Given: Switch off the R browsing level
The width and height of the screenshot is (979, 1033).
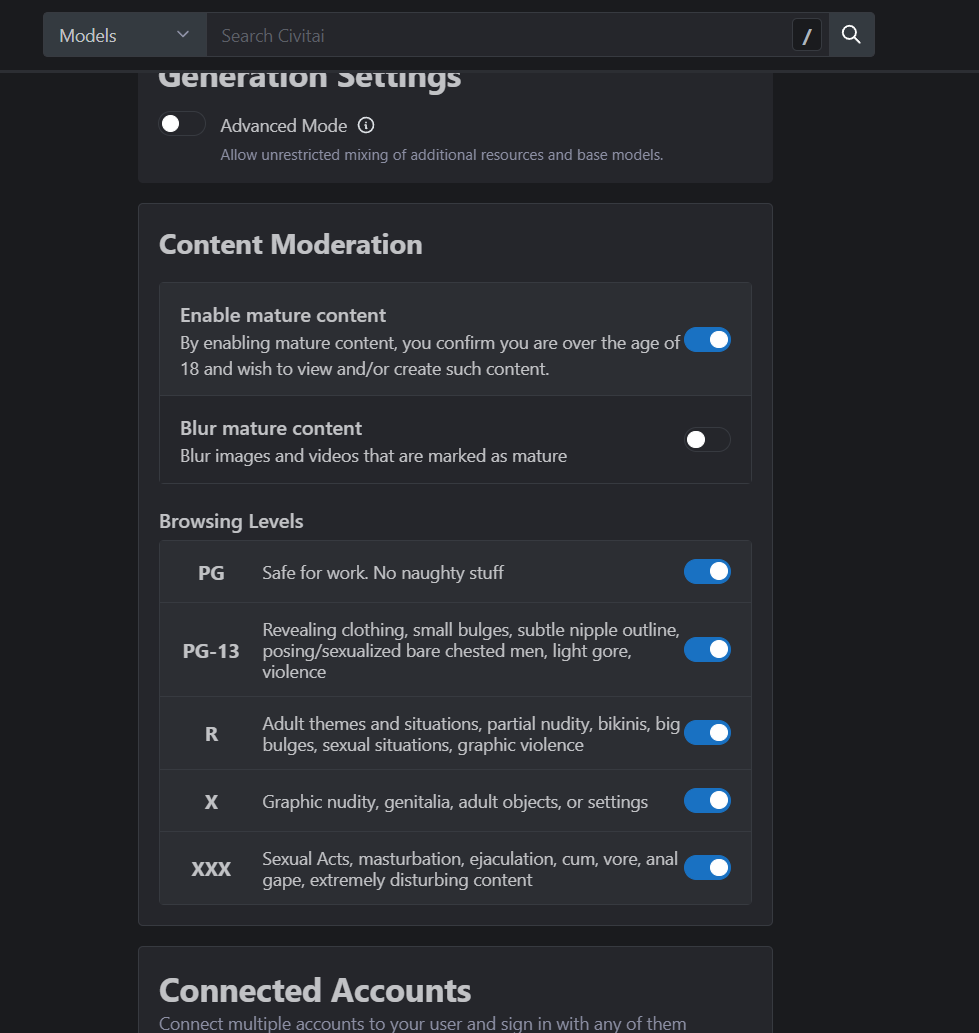Looking at the screenshot, I should (707, 733).
